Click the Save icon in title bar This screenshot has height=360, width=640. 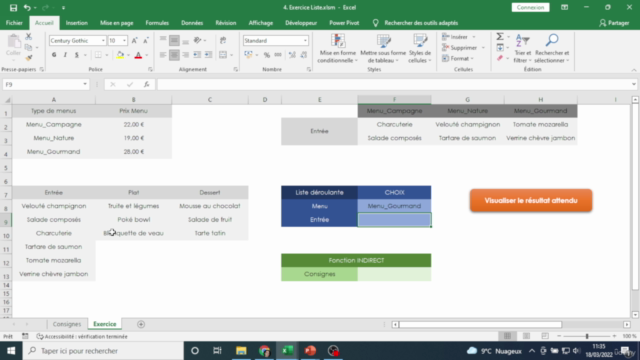pos(13,7)
